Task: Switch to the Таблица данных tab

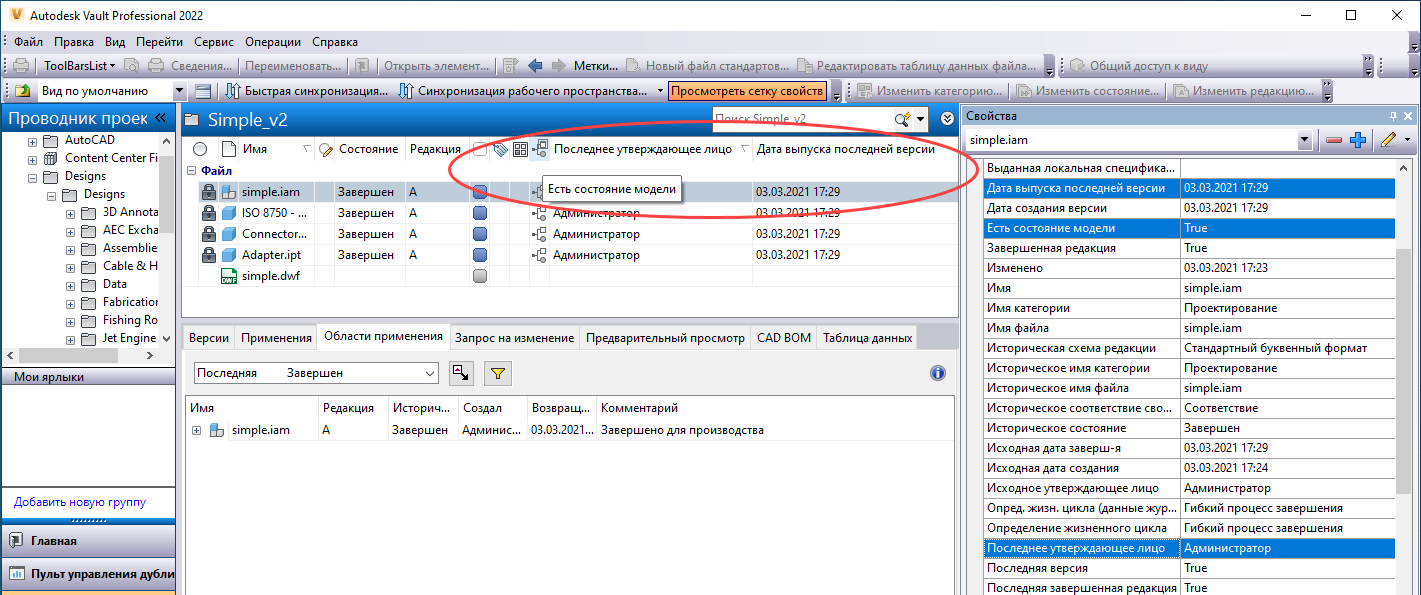Action: coord(867,338)
